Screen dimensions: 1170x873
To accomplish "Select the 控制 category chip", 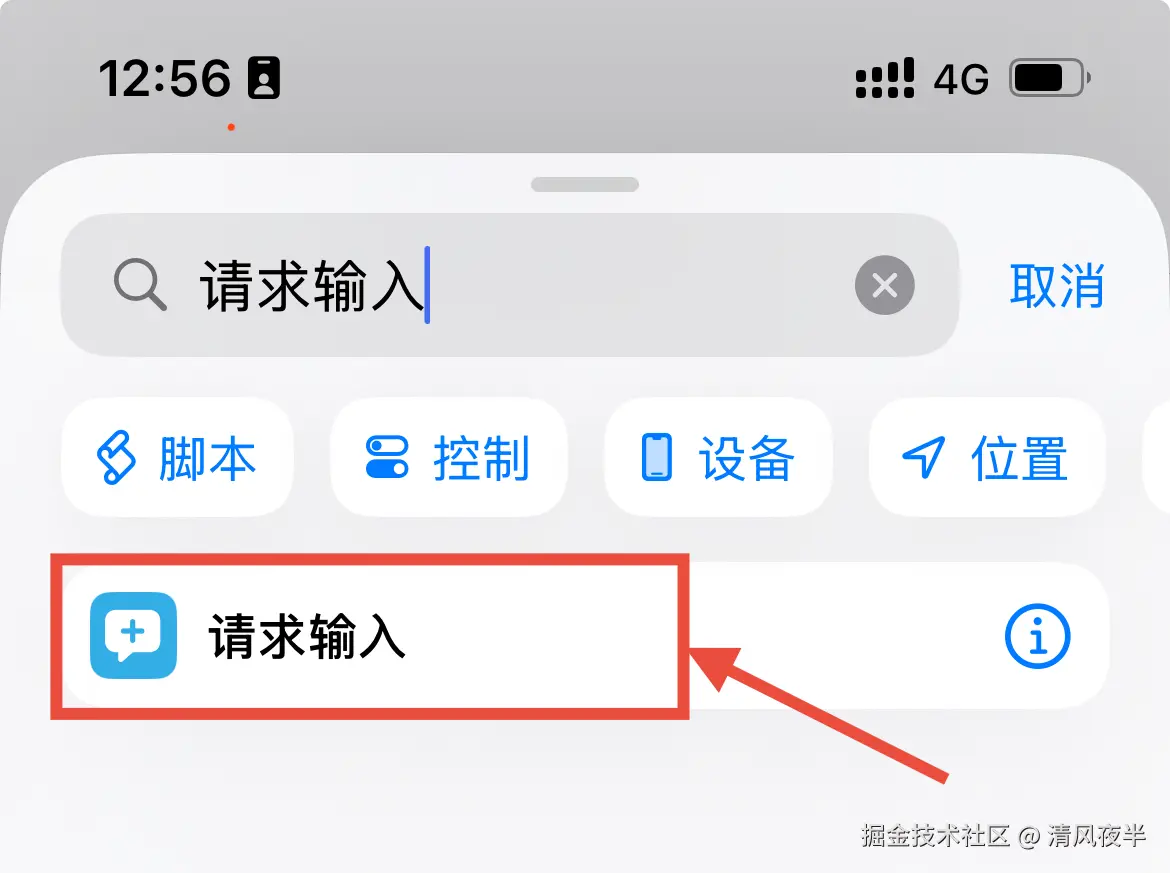I will tap(448, 457).
